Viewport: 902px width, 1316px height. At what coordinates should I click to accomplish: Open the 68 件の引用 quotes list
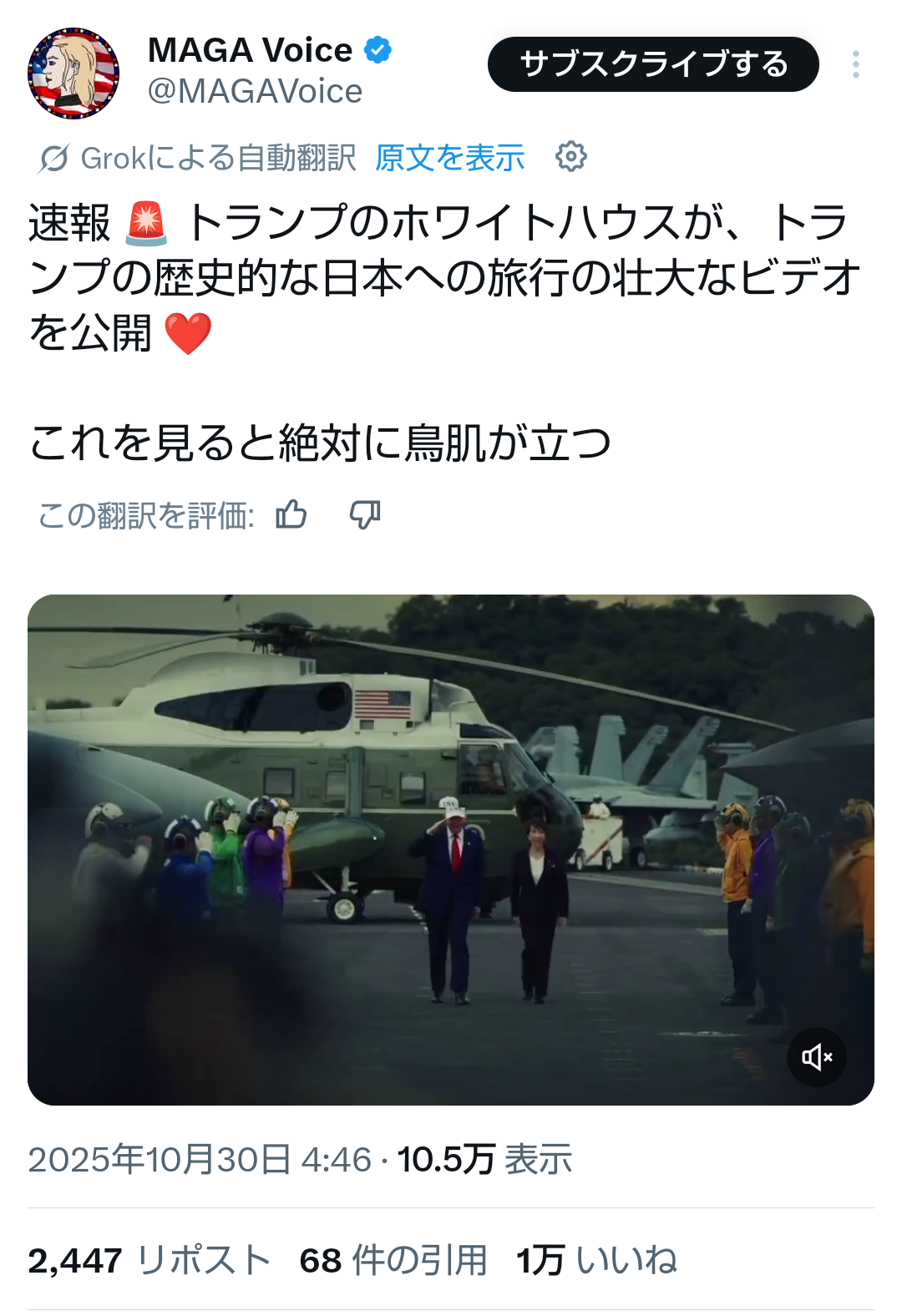[393, 1260]
